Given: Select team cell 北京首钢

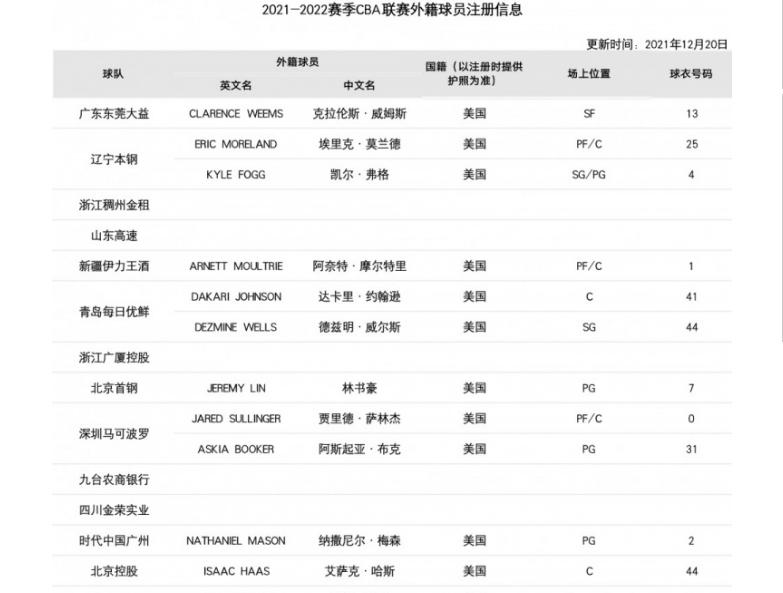Looking at the screenshot, I should (x=114, y=388).
